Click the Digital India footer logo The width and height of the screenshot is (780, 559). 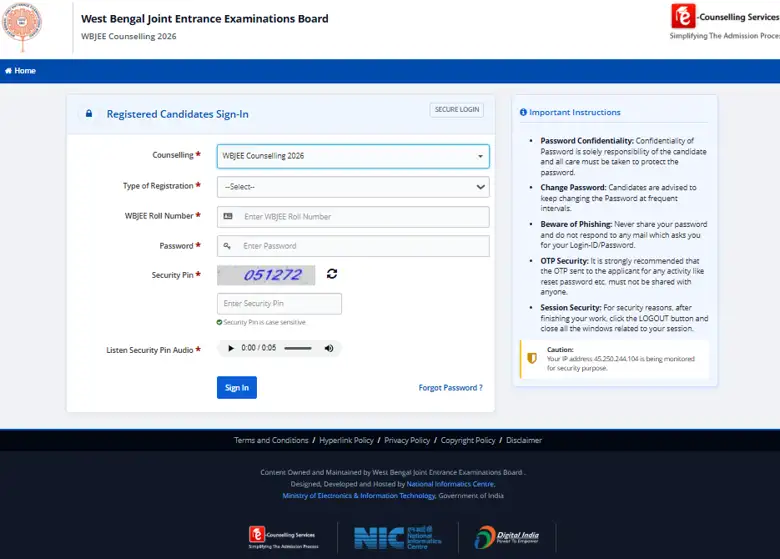click(x=507, y=538)
